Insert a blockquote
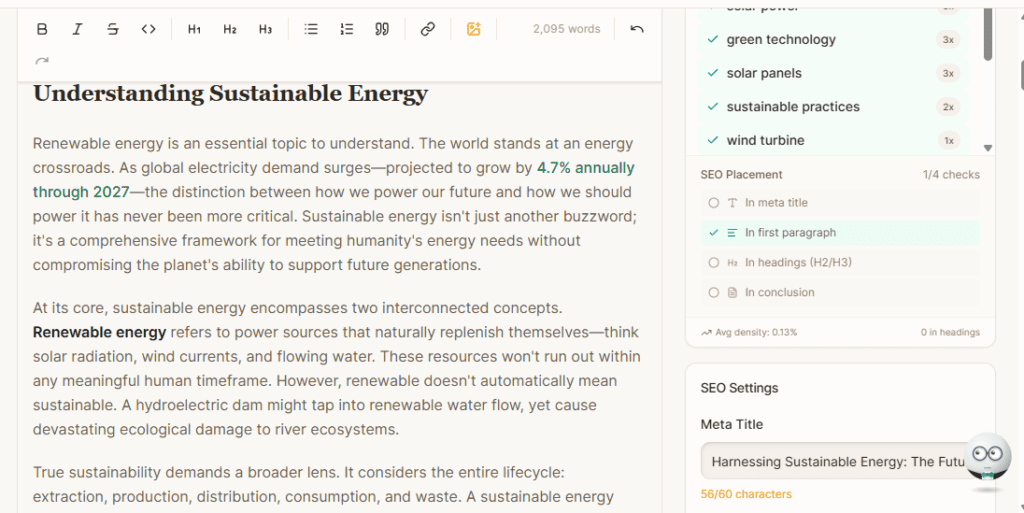 (381, 29)
